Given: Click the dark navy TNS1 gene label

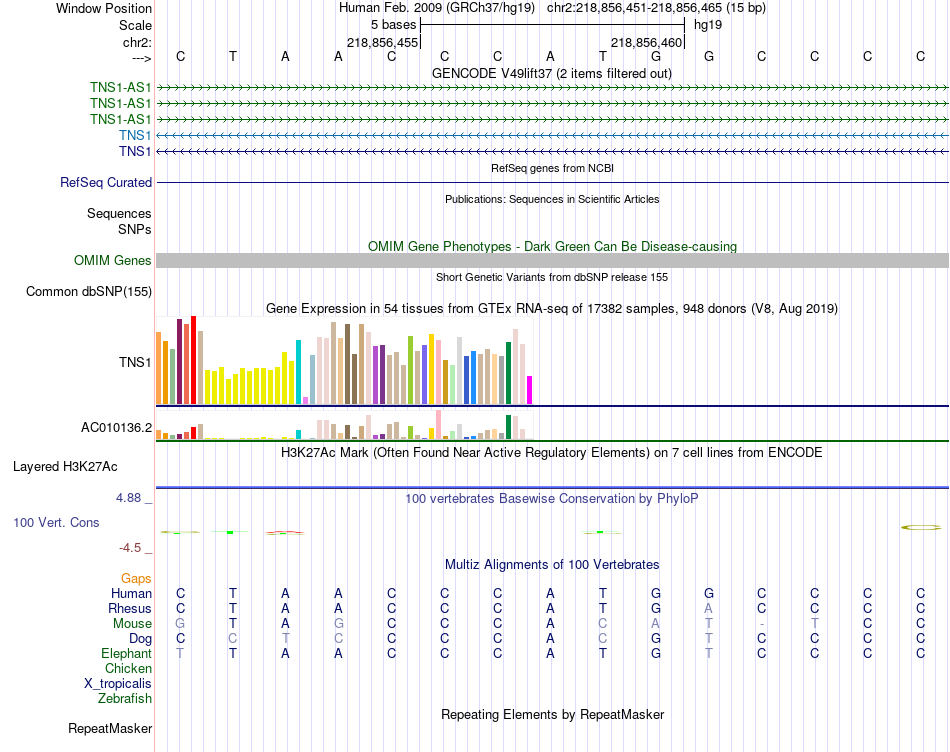Looking at the screenshot, I should [135, 151].
